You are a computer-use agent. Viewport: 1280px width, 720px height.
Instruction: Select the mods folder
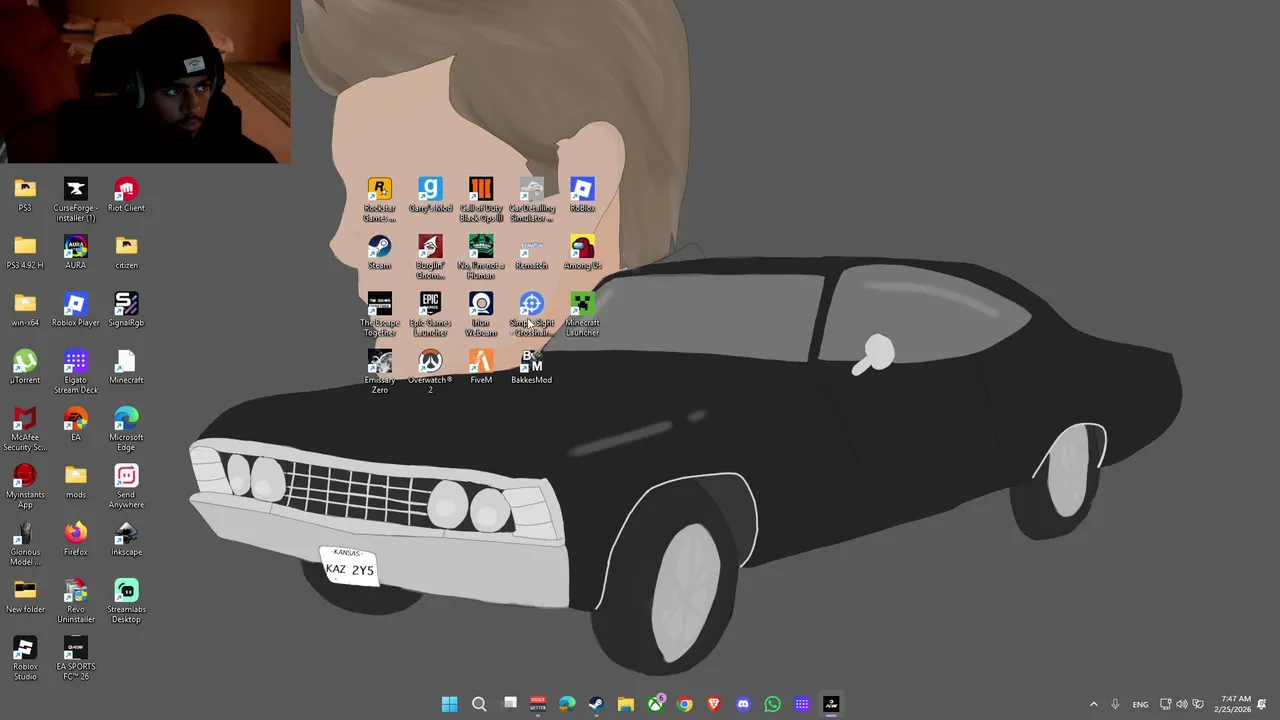75,480
